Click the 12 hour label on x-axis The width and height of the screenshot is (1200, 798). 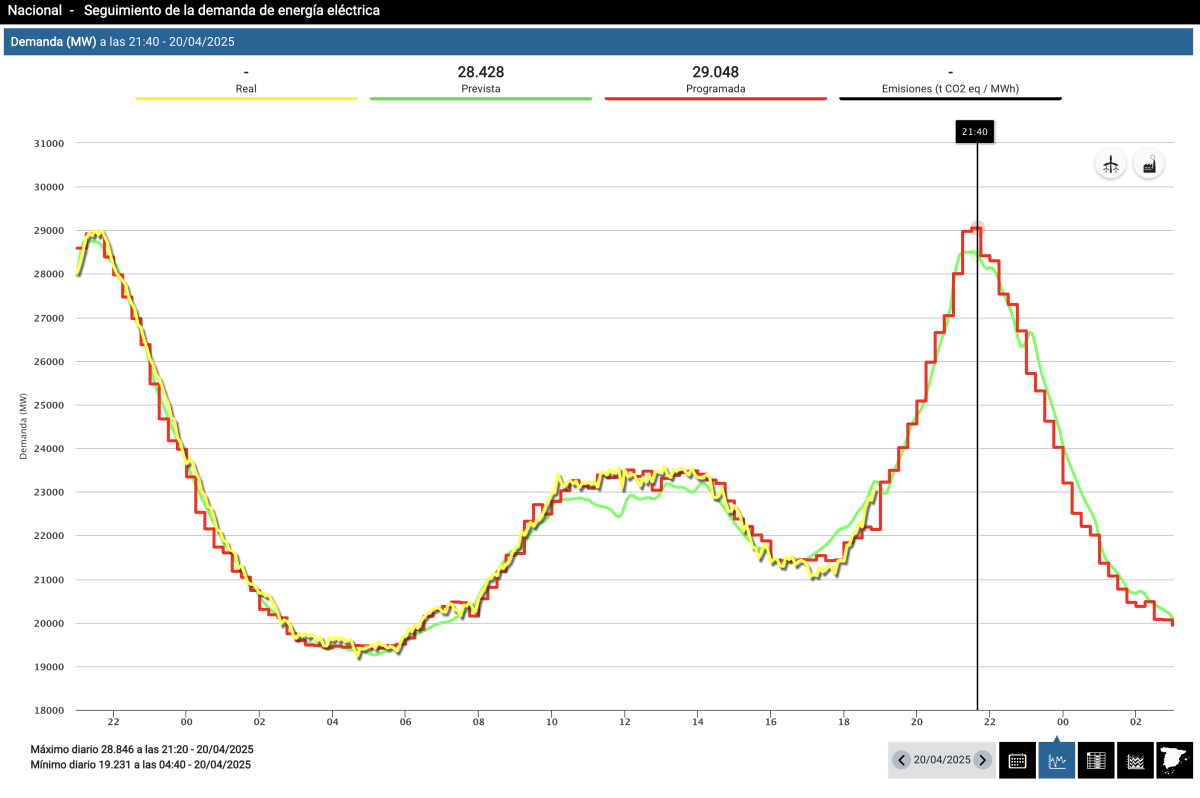(x=624, y=721)
